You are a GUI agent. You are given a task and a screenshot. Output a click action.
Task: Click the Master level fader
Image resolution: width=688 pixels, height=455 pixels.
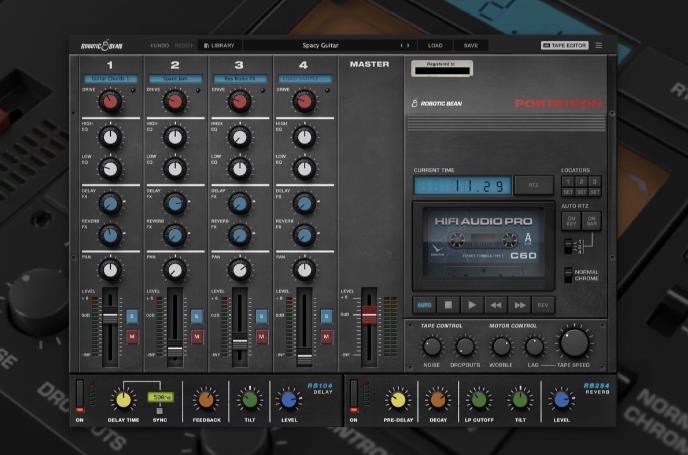tap(369, 316)
